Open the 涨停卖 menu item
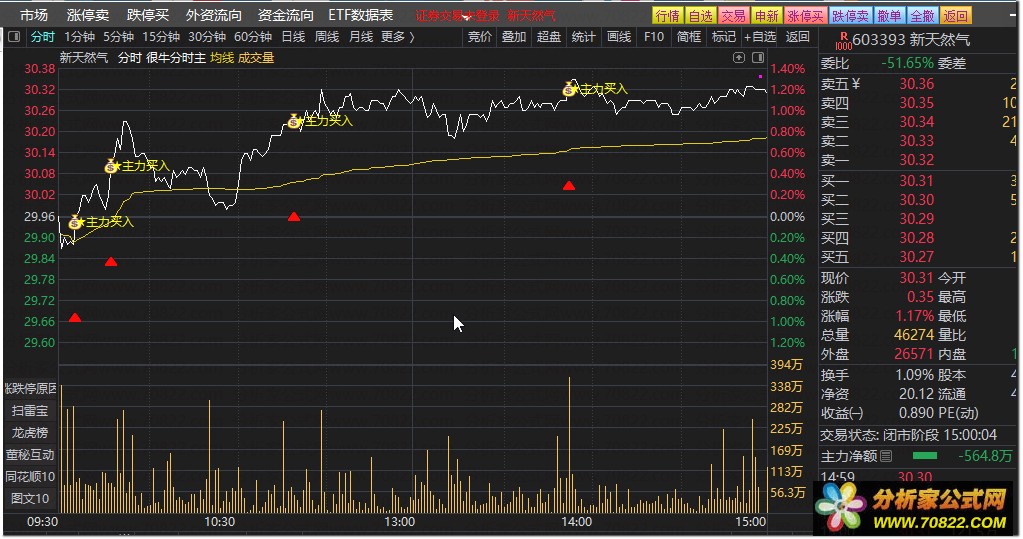 (x=87, y=15)
